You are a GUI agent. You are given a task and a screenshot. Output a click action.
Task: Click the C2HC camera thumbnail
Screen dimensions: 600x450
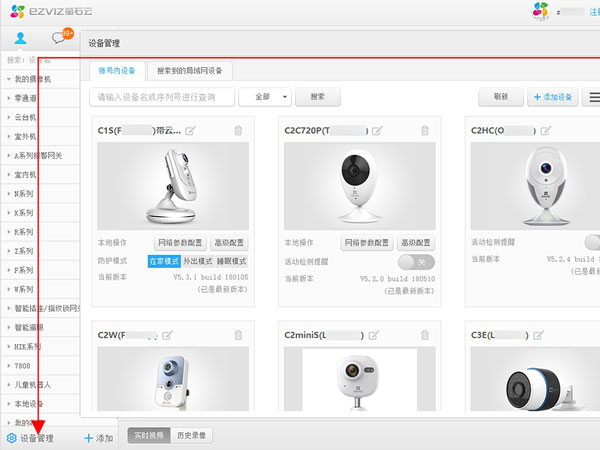coord(535,186)
